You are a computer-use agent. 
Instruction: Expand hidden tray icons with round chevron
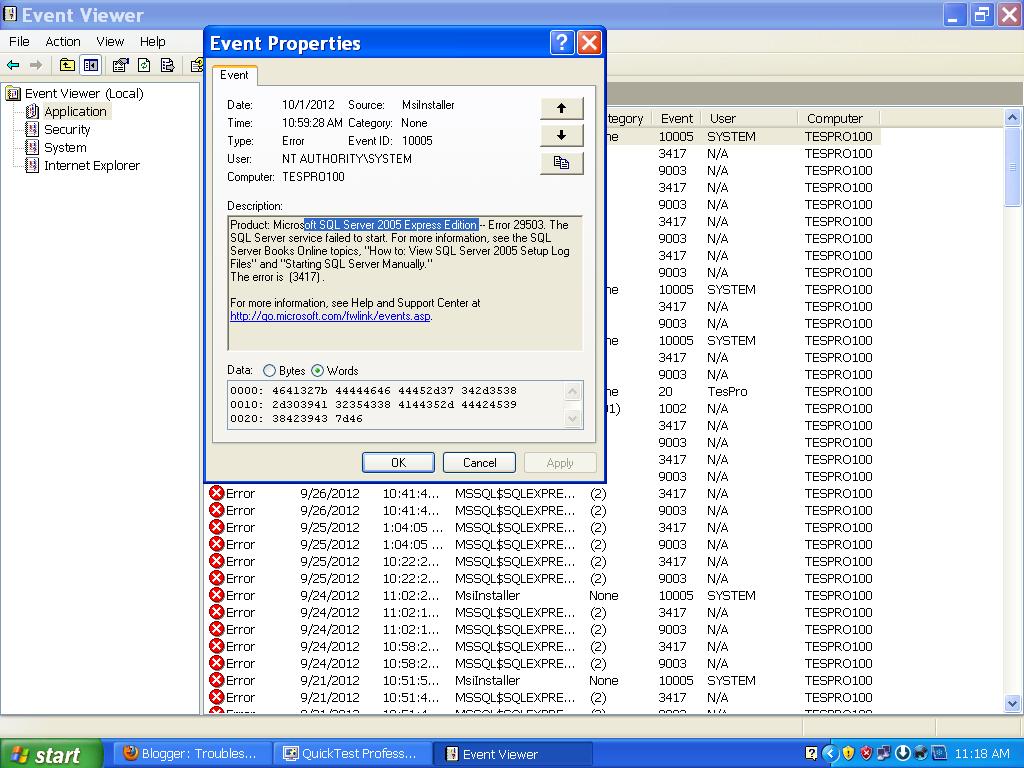click(830, 753)
